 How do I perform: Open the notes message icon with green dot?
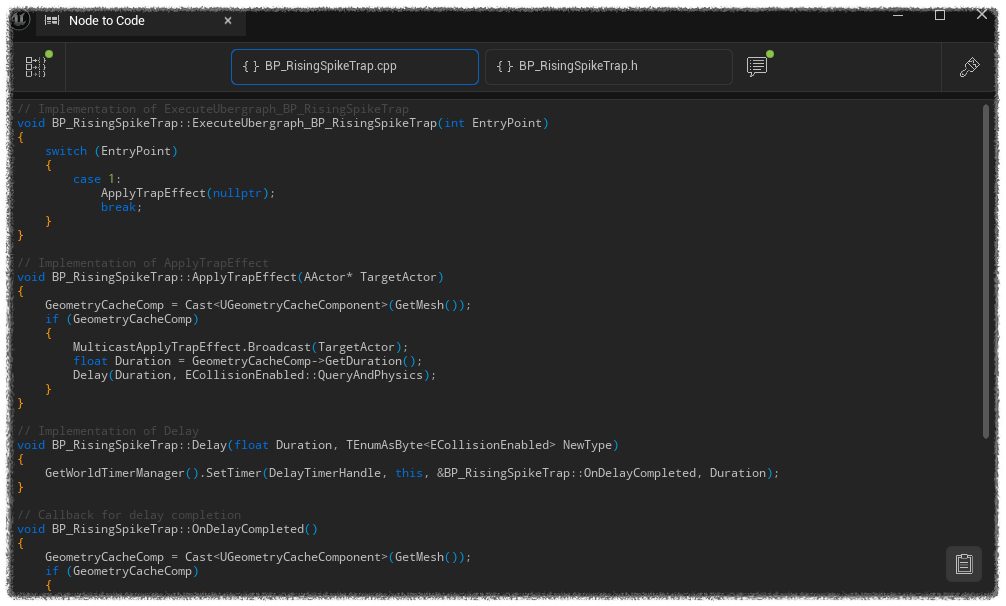757,66
